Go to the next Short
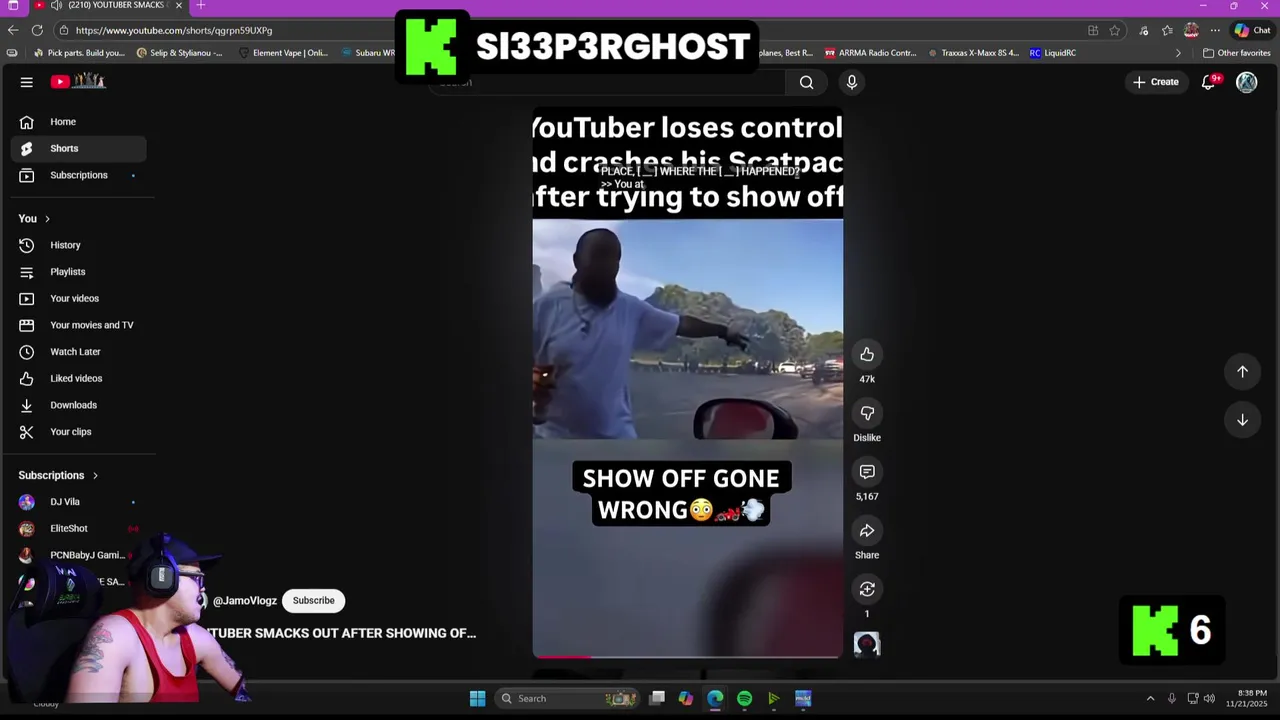Image resolution: width=1280 pixels, height=720 pixels. tap(1242, 420)
